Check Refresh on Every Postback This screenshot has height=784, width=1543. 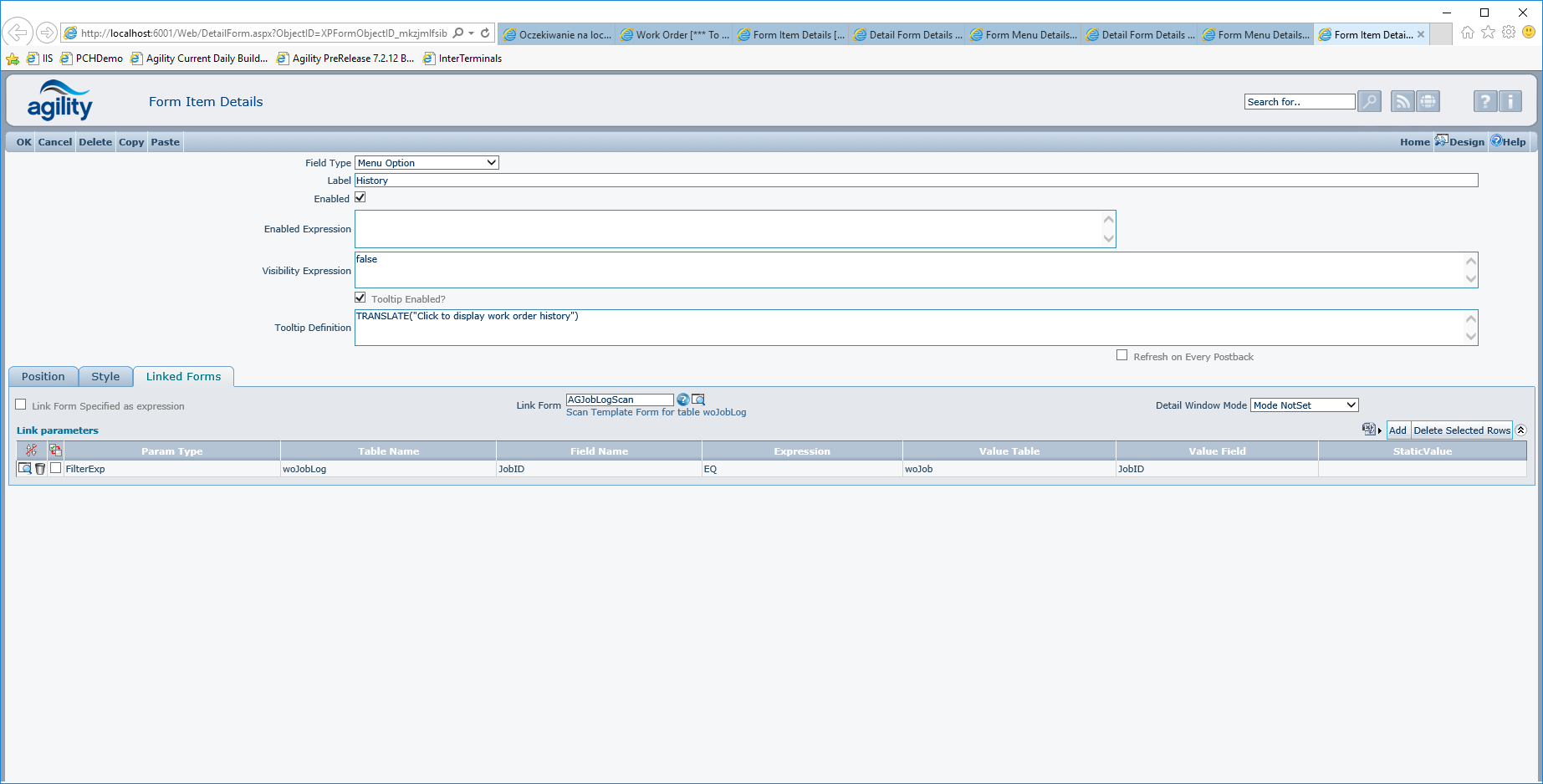(x=1122, y=356)
